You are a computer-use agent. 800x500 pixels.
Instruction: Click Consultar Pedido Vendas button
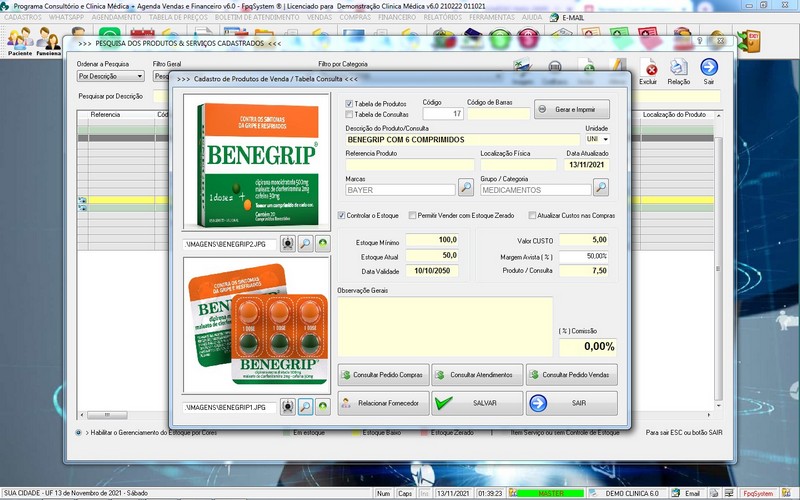click(572, 374)
